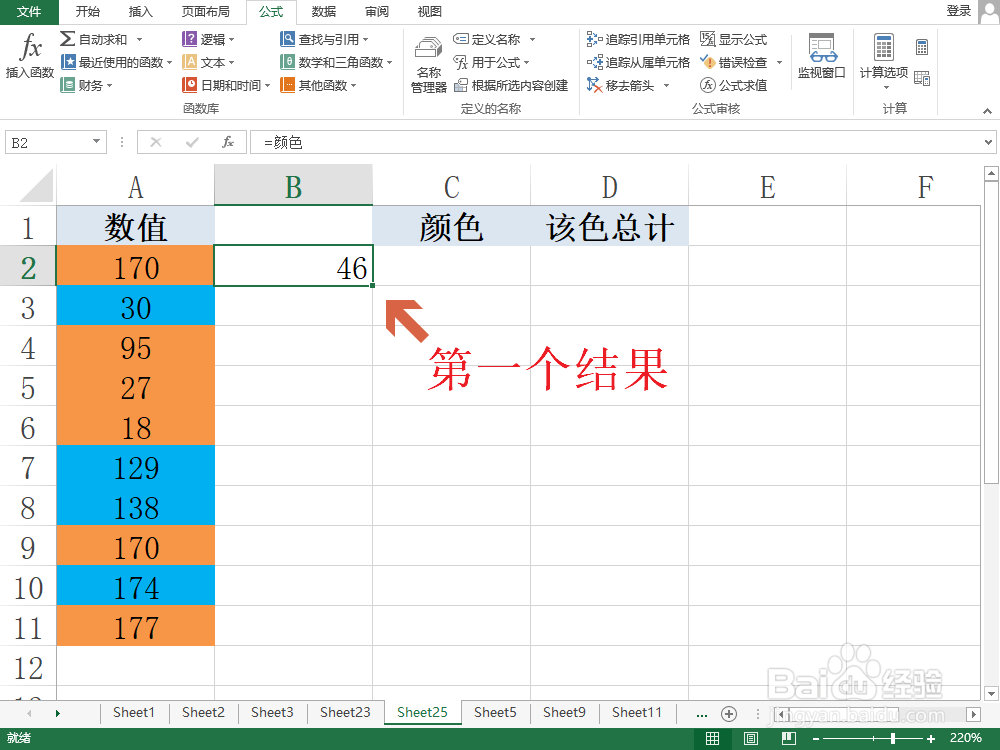Click the 220% zoom level
1000x750 pixels.
(x=966, y=738)
